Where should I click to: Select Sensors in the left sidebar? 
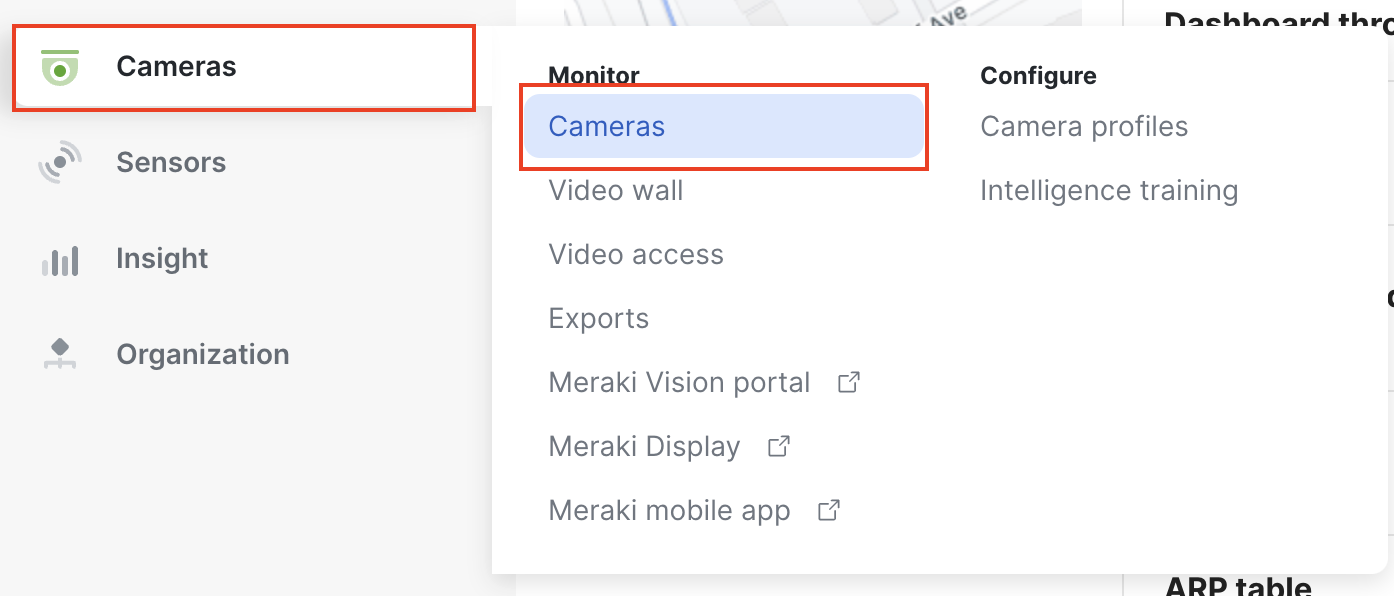point(170,162)
